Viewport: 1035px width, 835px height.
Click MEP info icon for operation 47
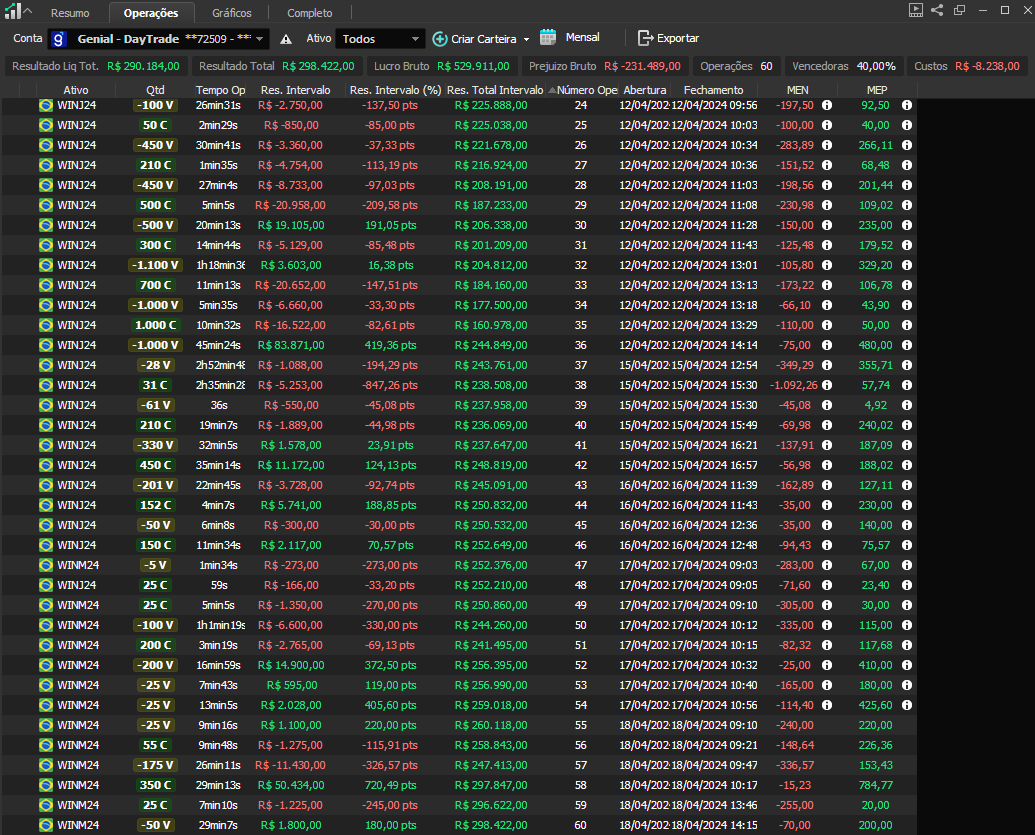coord(907,565)
